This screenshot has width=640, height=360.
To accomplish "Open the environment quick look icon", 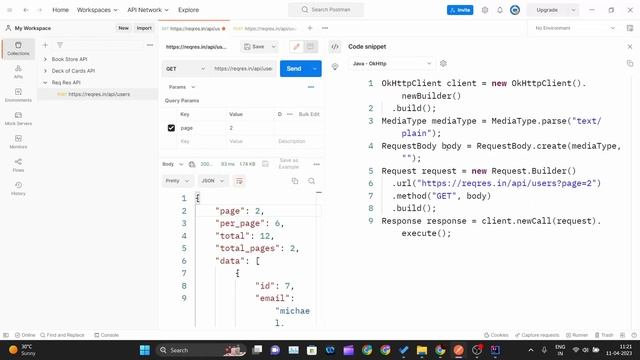I will [x=630, y=28].
